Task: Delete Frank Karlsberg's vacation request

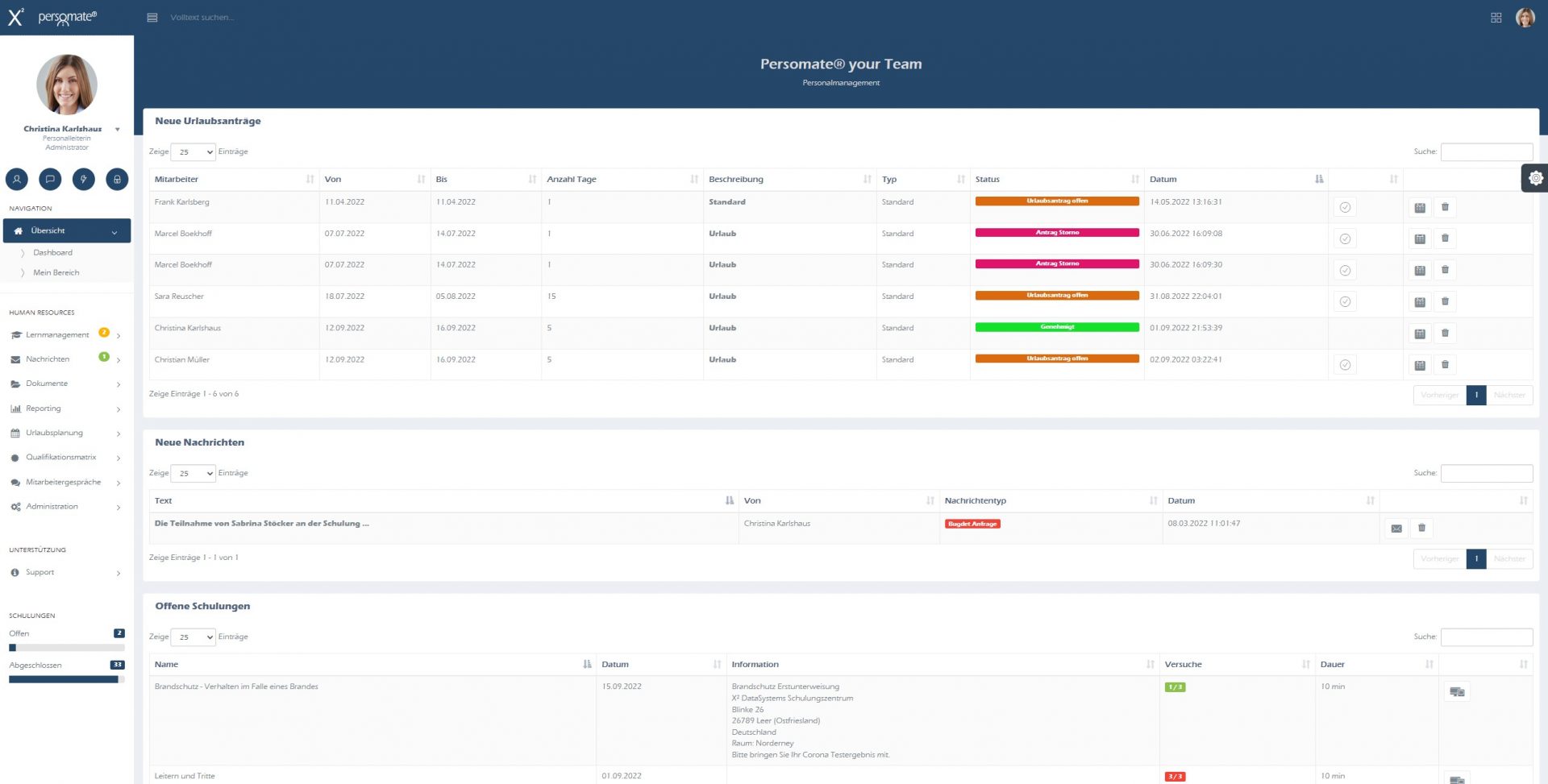Action: [1445, 207]
